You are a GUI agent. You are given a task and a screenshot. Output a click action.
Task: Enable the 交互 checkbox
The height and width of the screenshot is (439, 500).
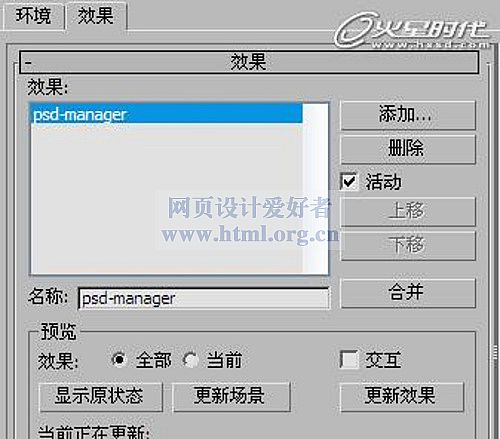[349, 359]
